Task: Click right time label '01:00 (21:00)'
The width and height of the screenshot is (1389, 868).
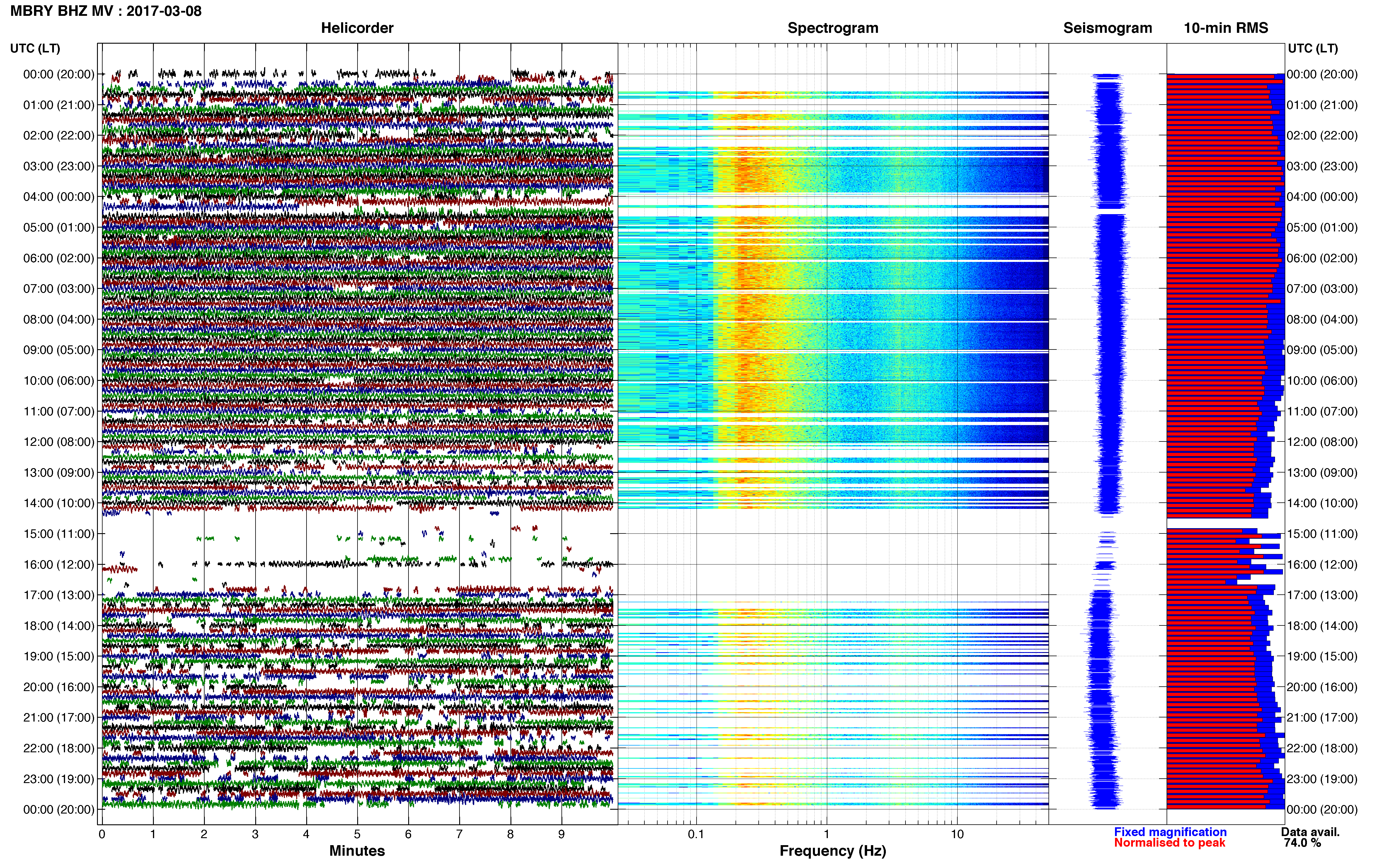Action: tap(1322, 105)
